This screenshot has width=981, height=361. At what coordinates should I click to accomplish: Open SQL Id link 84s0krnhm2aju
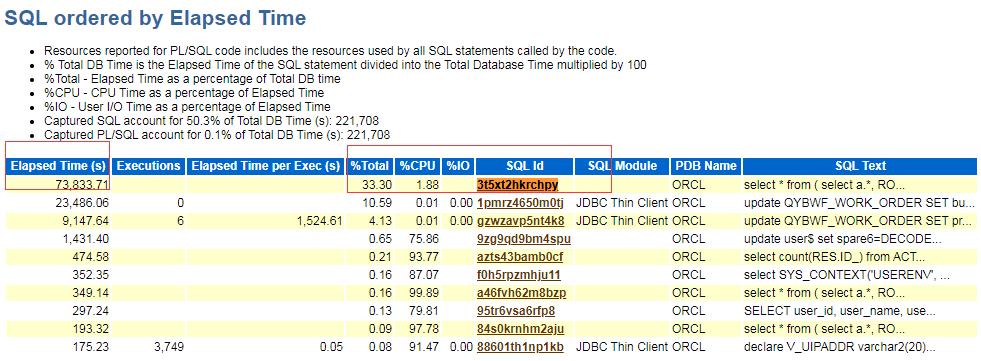[520, 329]
